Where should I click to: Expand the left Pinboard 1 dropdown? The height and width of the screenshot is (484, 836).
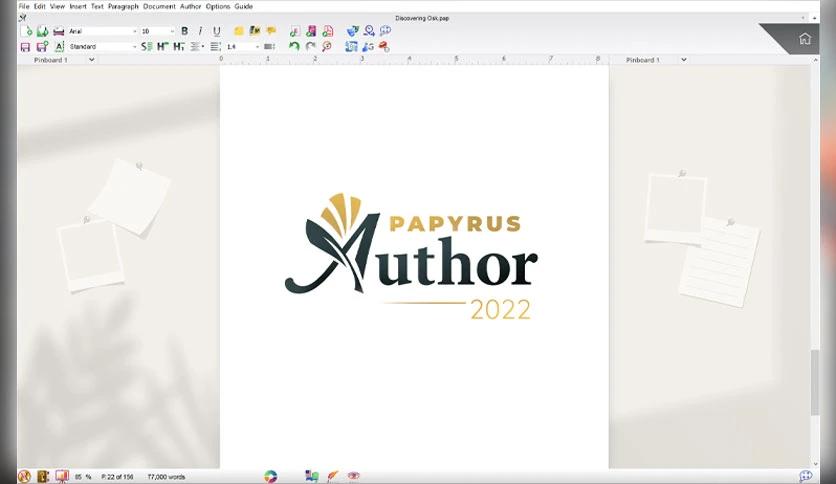[x=91, y=60]
